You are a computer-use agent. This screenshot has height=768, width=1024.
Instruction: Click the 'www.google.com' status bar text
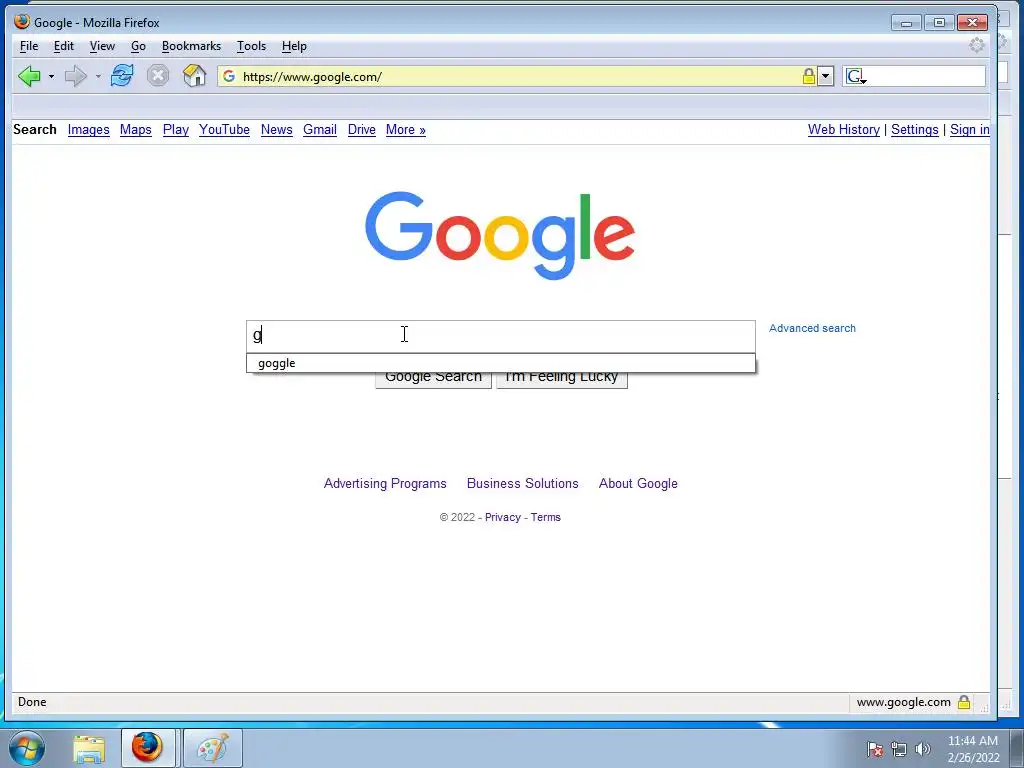point(904,702)
